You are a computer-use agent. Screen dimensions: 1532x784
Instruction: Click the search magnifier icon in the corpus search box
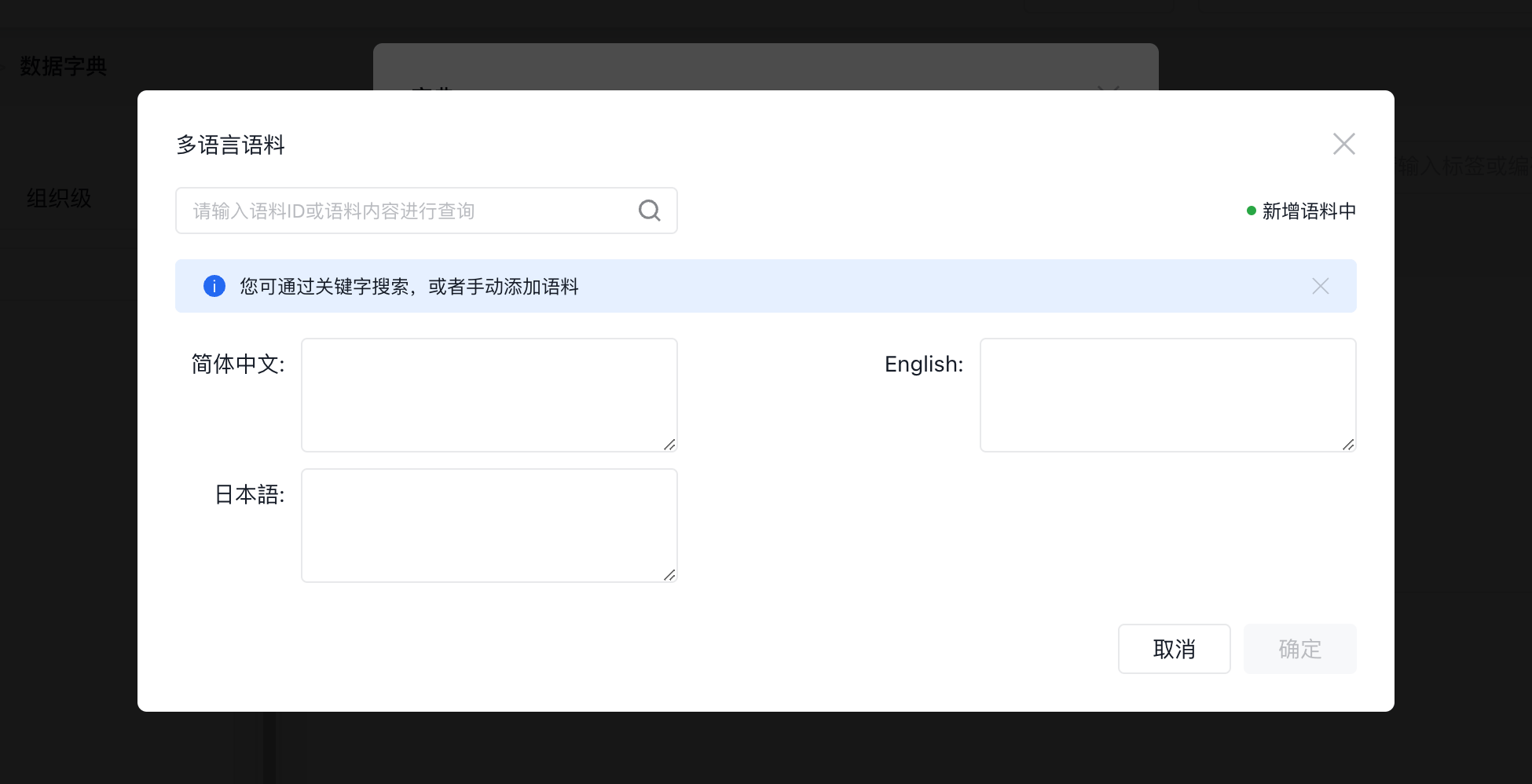(649, 211)
